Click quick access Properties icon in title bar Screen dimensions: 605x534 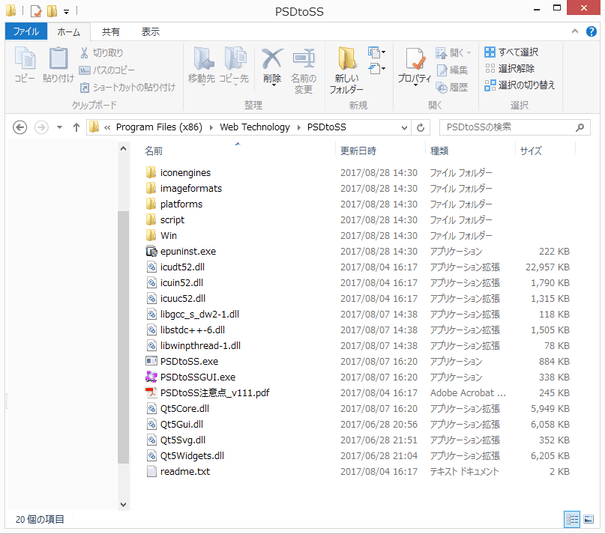pos(35,11)
